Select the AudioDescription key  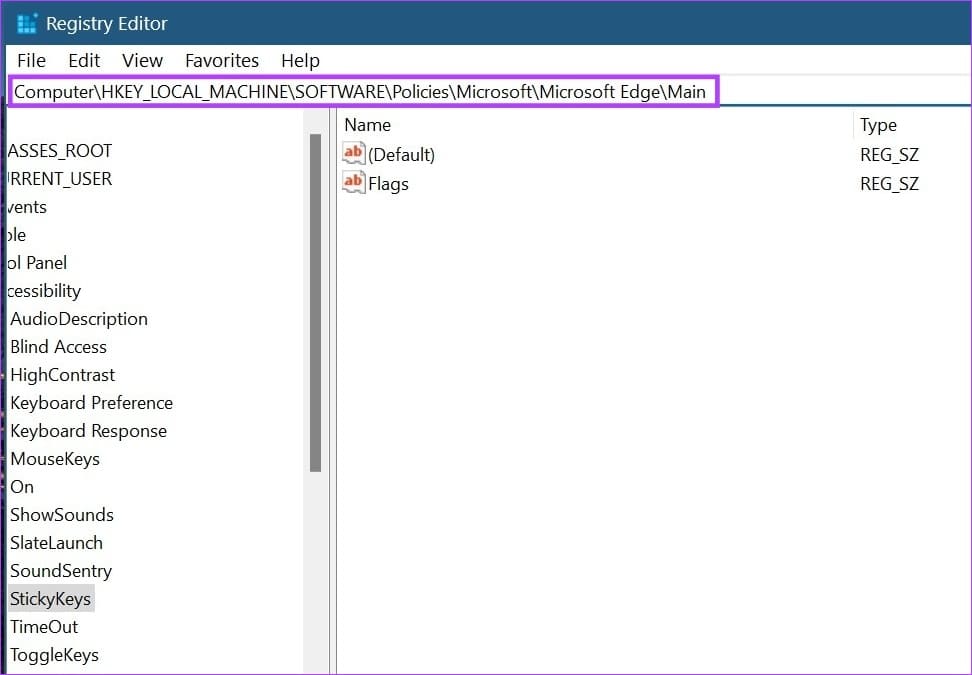79,319
